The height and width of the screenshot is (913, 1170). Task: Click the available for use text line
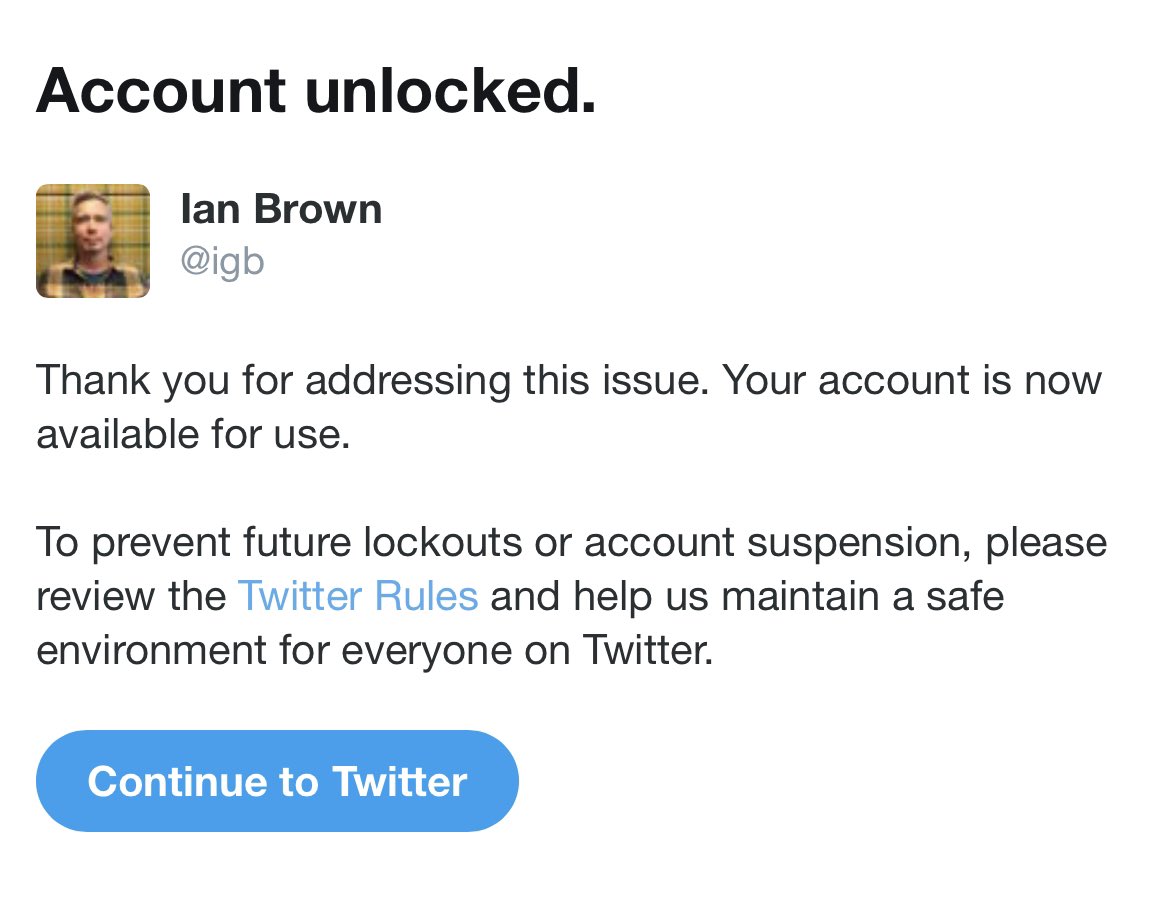(x=193, y=434)
